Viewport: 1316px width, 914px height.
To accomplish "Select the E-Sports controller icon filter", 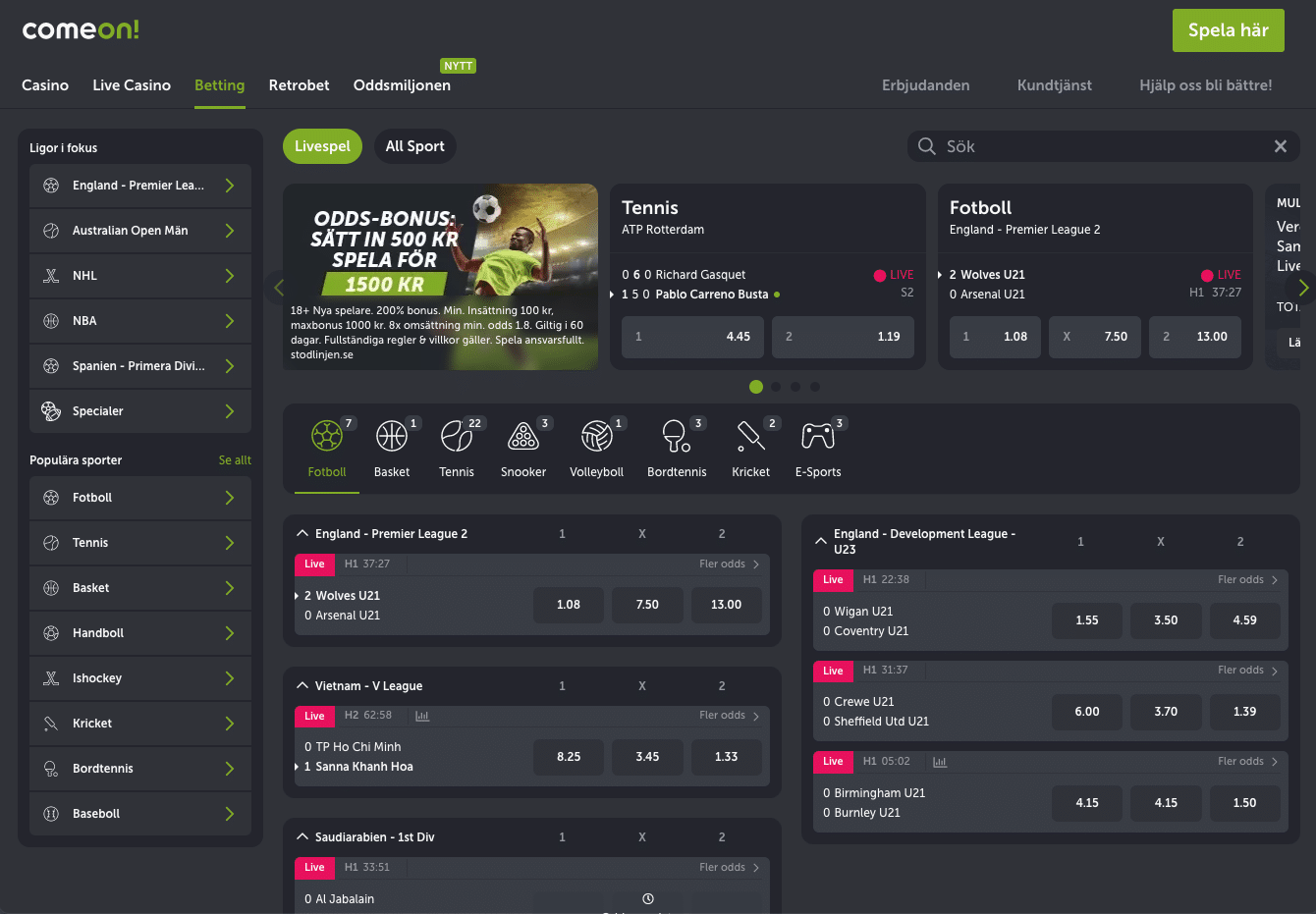I will 818,436.
